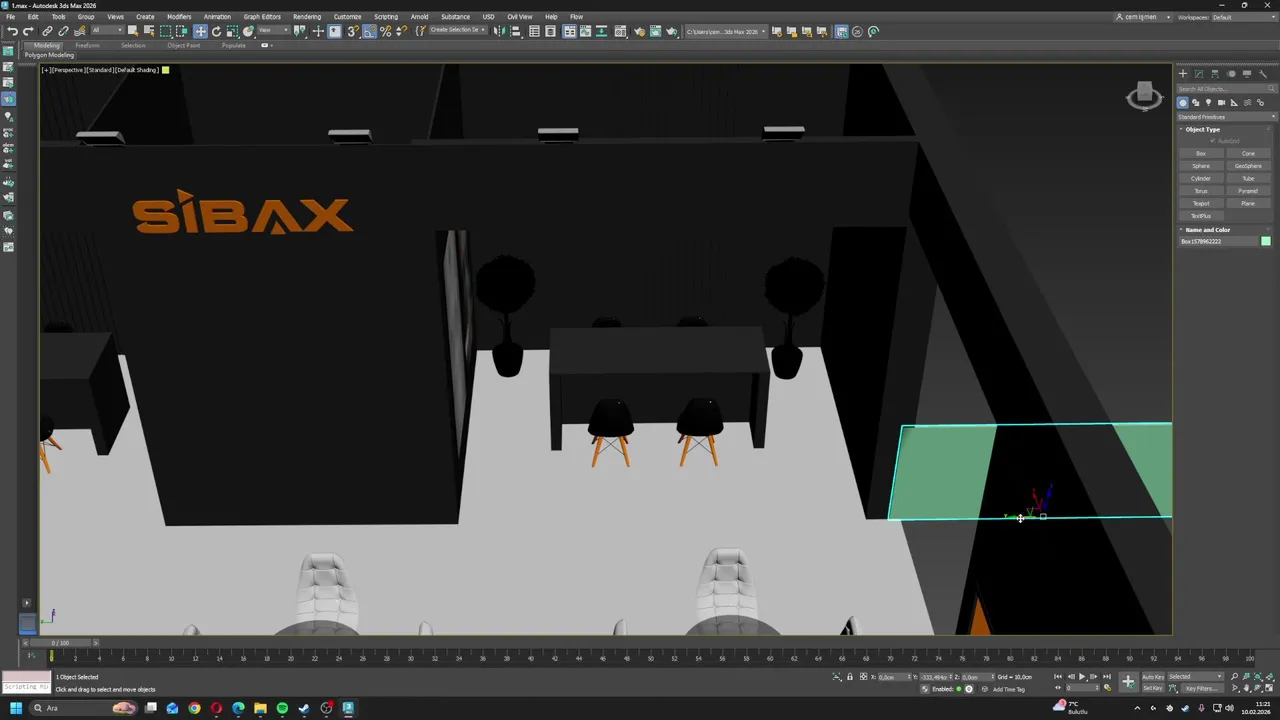This screenshot has width=1280, height=720.
Task: Switch to the Freeform ribbon tab
Action: tap(87, 45)
